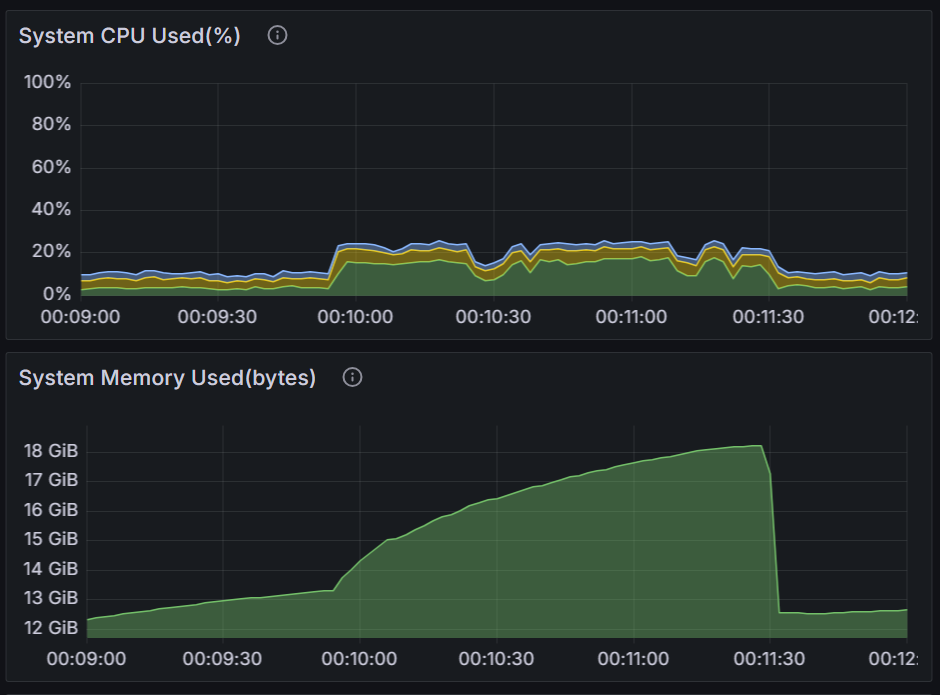Click the 00:11:00 time label under memory chart
This screenshot has height=695, width=940.
click(x=631, y=660)
